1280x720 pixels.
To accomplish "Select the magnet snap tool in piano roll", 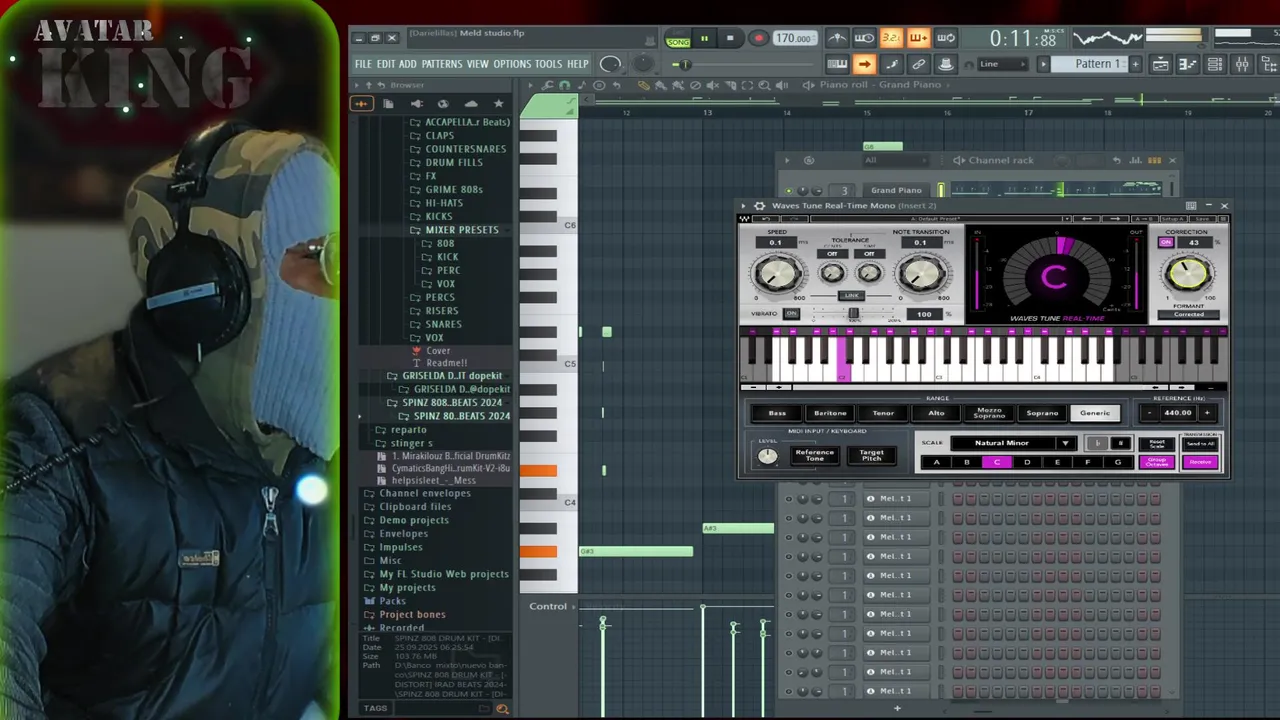I will (x=565, y=85).
